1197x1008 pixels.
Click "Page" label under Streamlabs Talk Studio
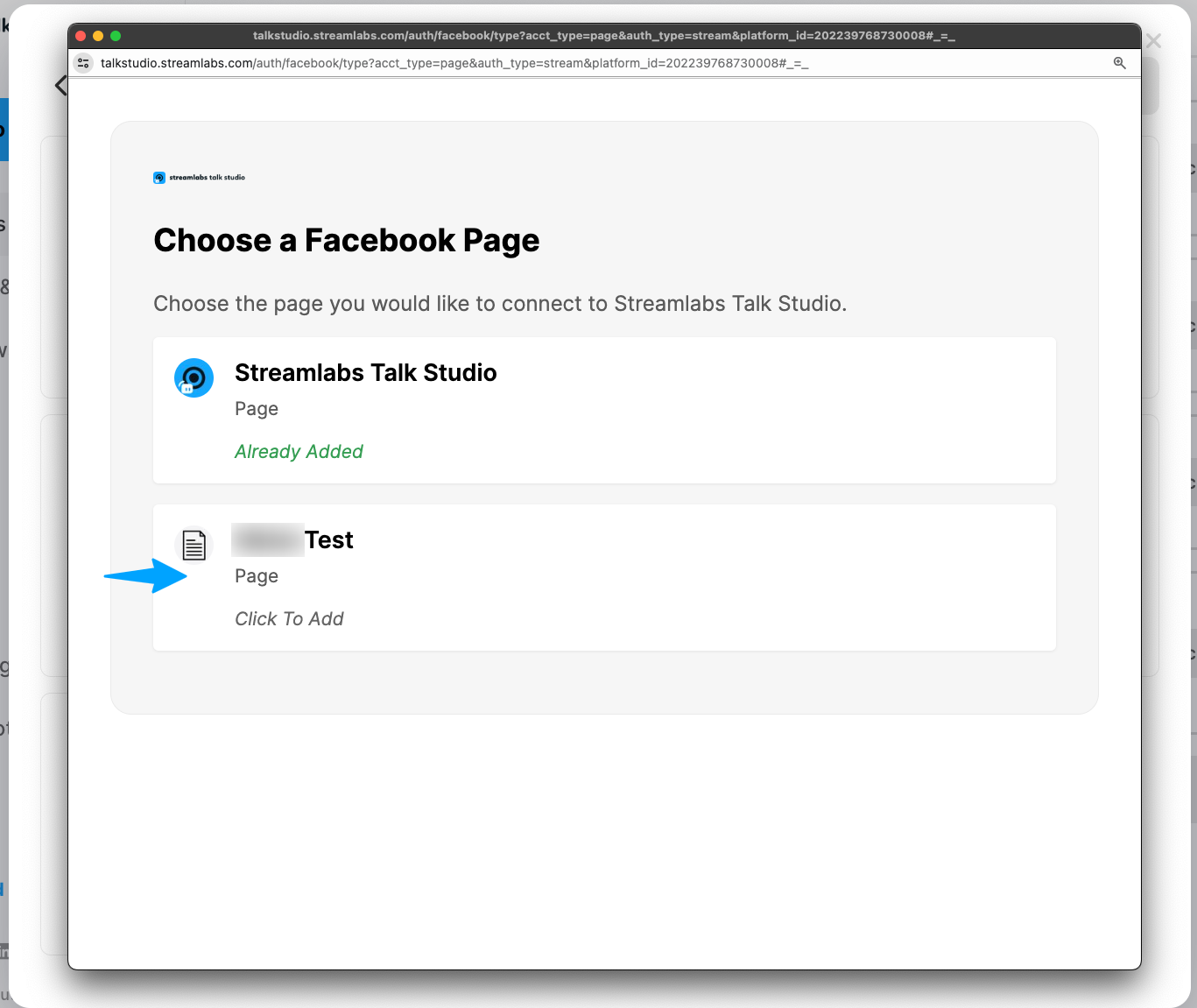257,409
